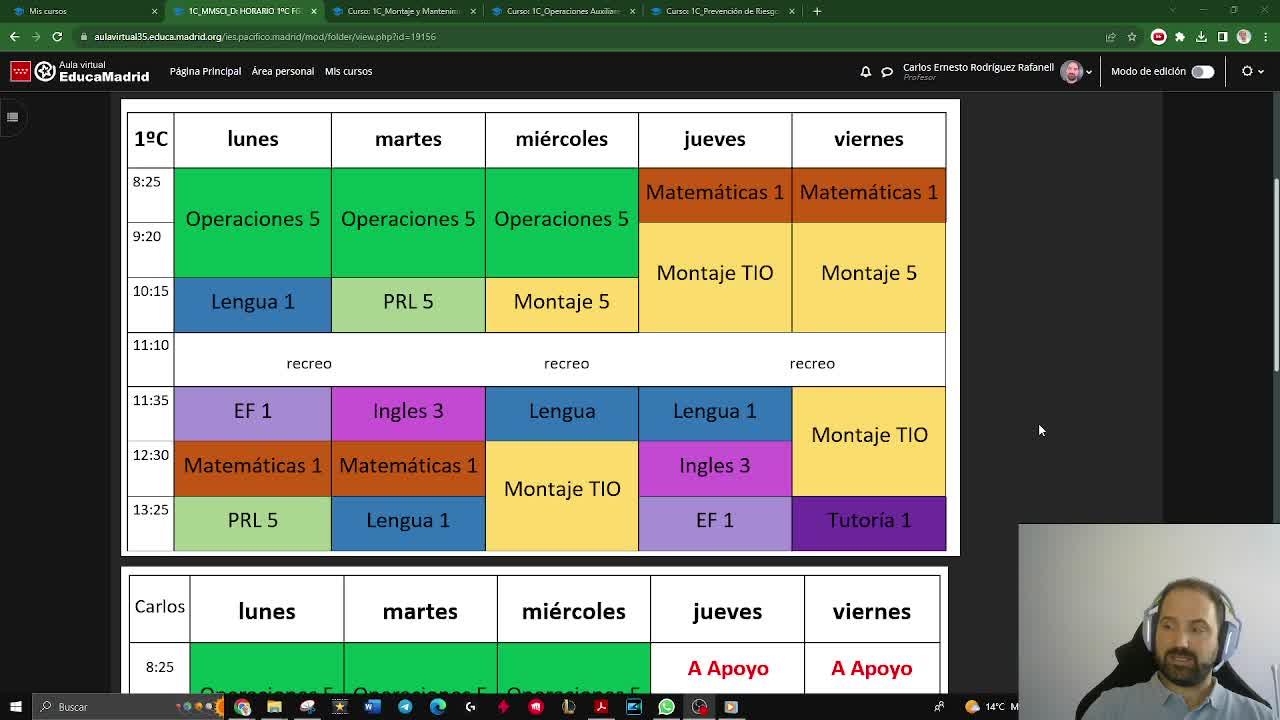Go back to the previous page
The width and height of the screenshot is (1280, 720).
point(14,37)
